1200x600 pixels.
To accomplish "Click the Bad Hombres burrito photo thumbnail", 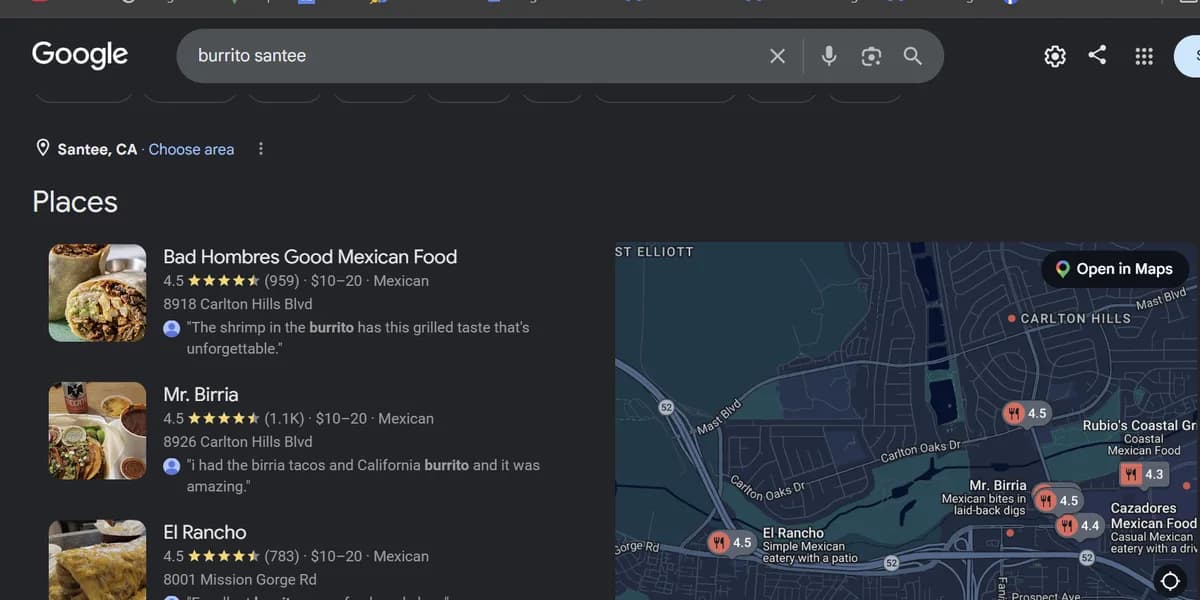I will 97,293.
